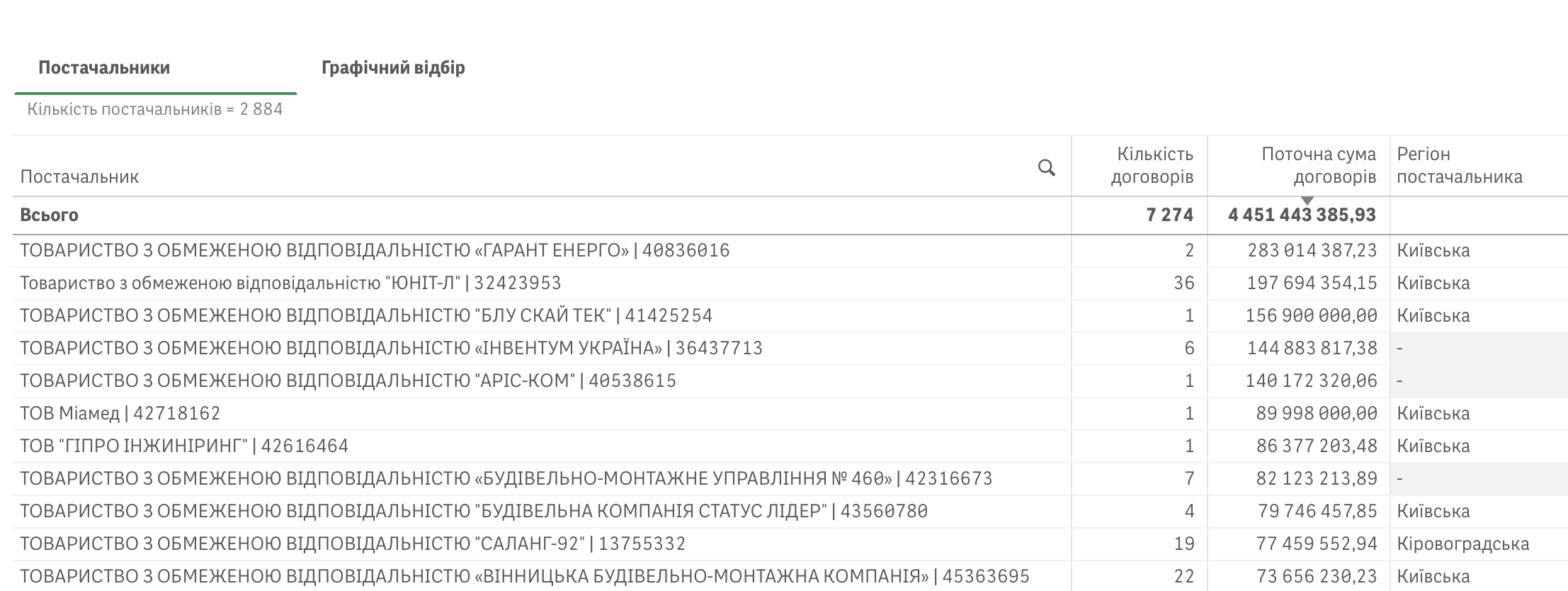Choose ІНВЕНТУМ УКРАЇНА in the supplier list
1568x591 pixels.
click(x=391, y=349)
